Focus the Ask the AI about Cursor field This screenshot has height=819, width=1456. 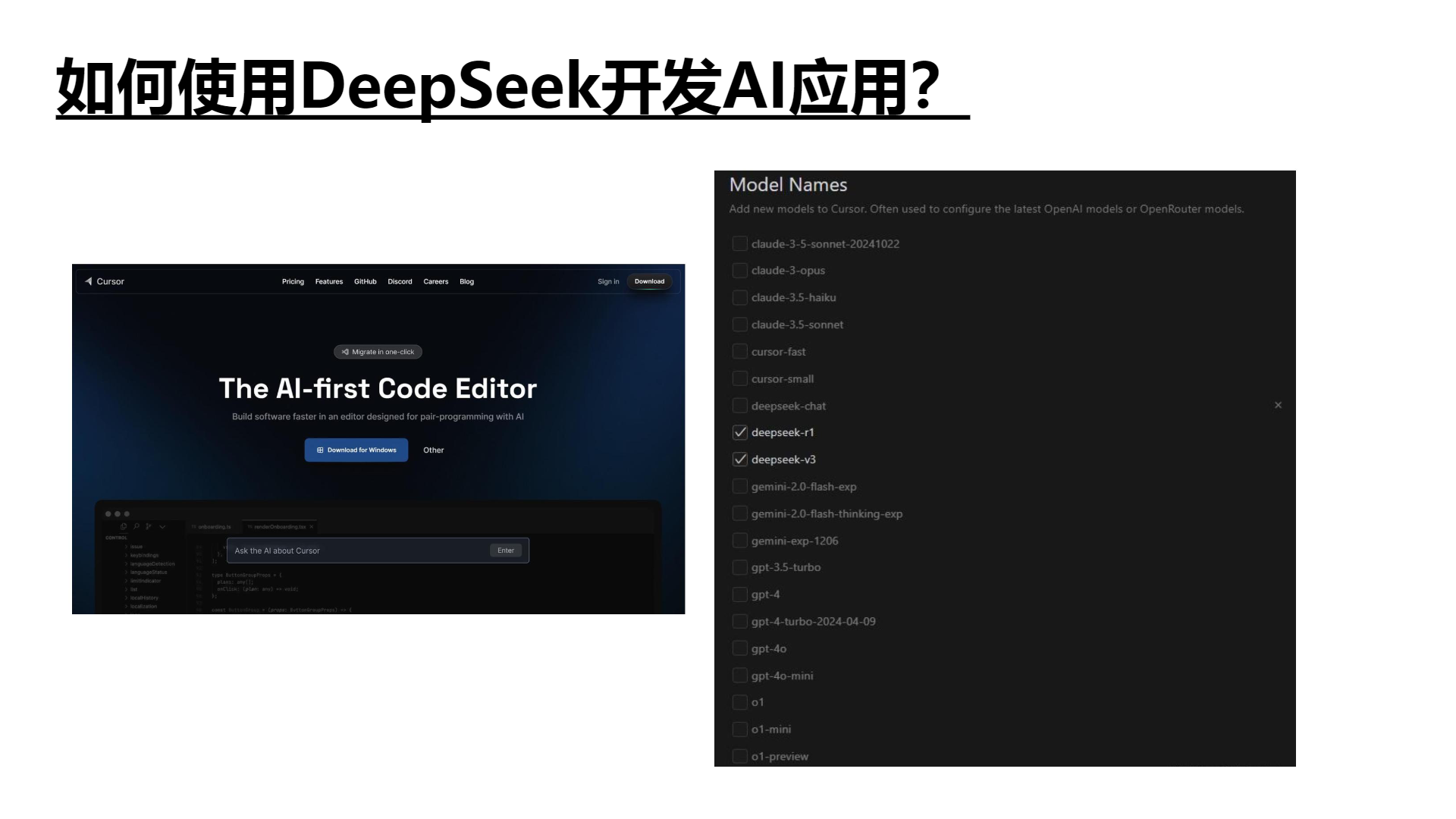(x=378, y=551)
